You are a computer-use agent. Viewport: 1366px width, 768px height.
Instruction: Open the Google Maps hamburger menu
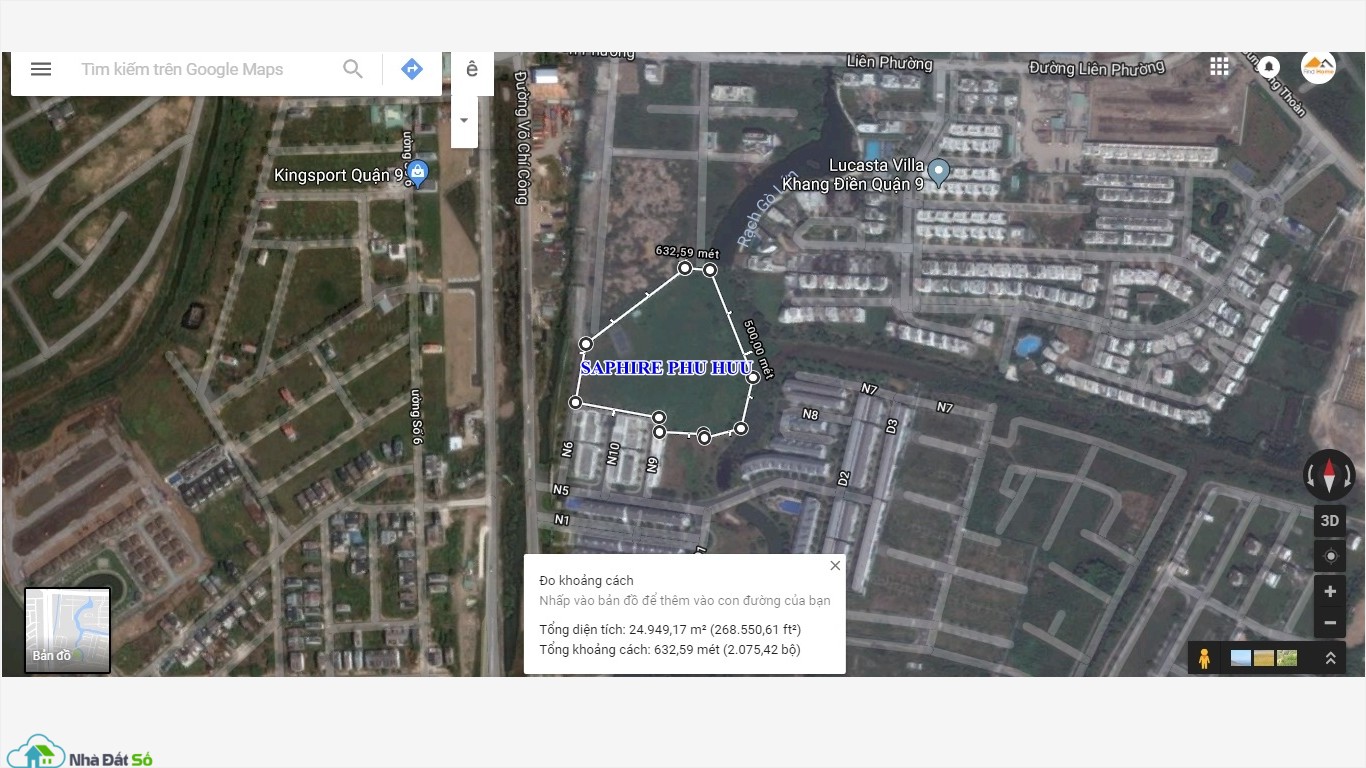[x=41, y=69]
